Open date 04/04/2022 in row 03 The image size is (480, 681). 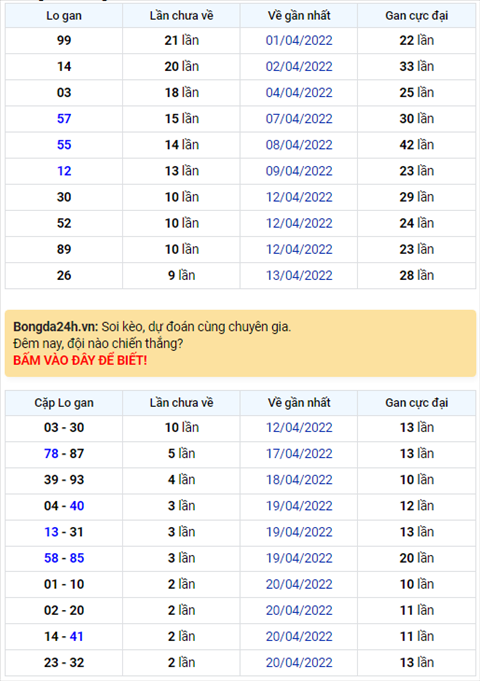coord(299,93)
